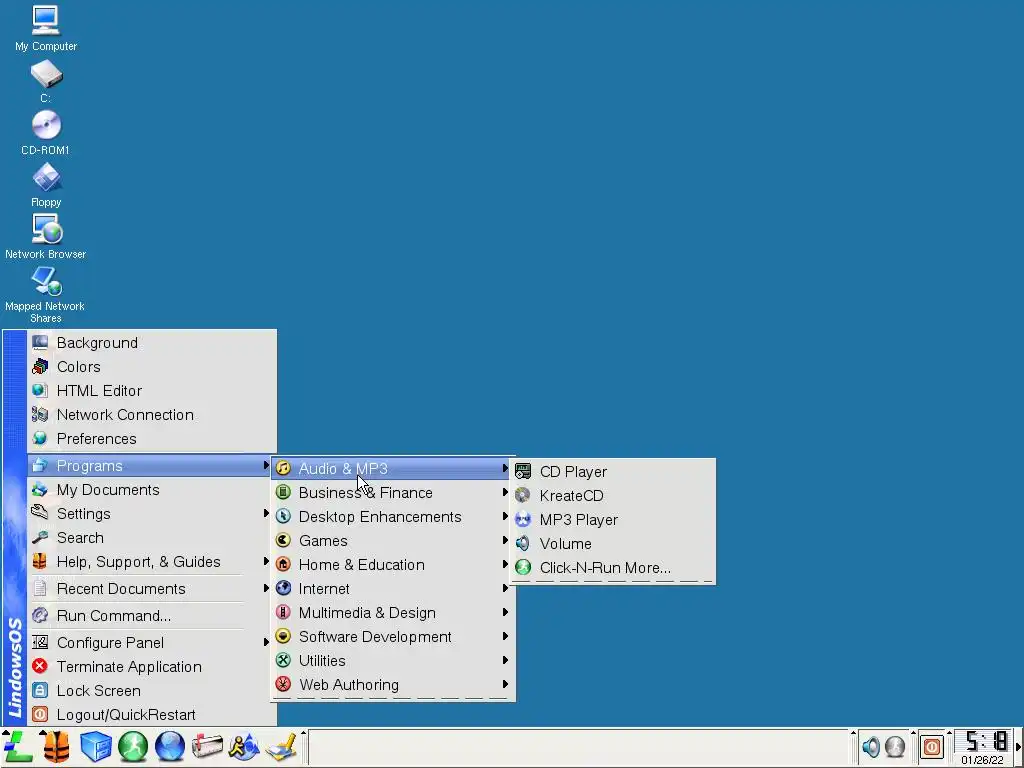Select the CD-ROM1 desktop icon
1024x768 pixels.
[46, 133]
